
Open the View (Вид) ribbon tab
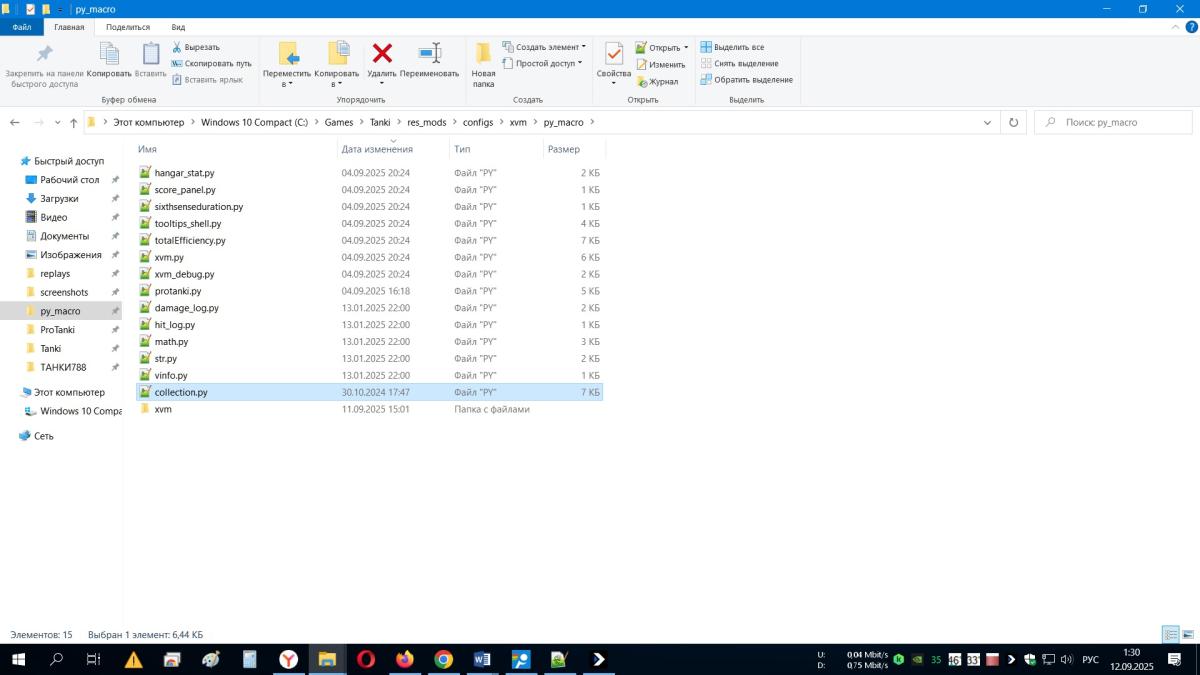point(178,27)
